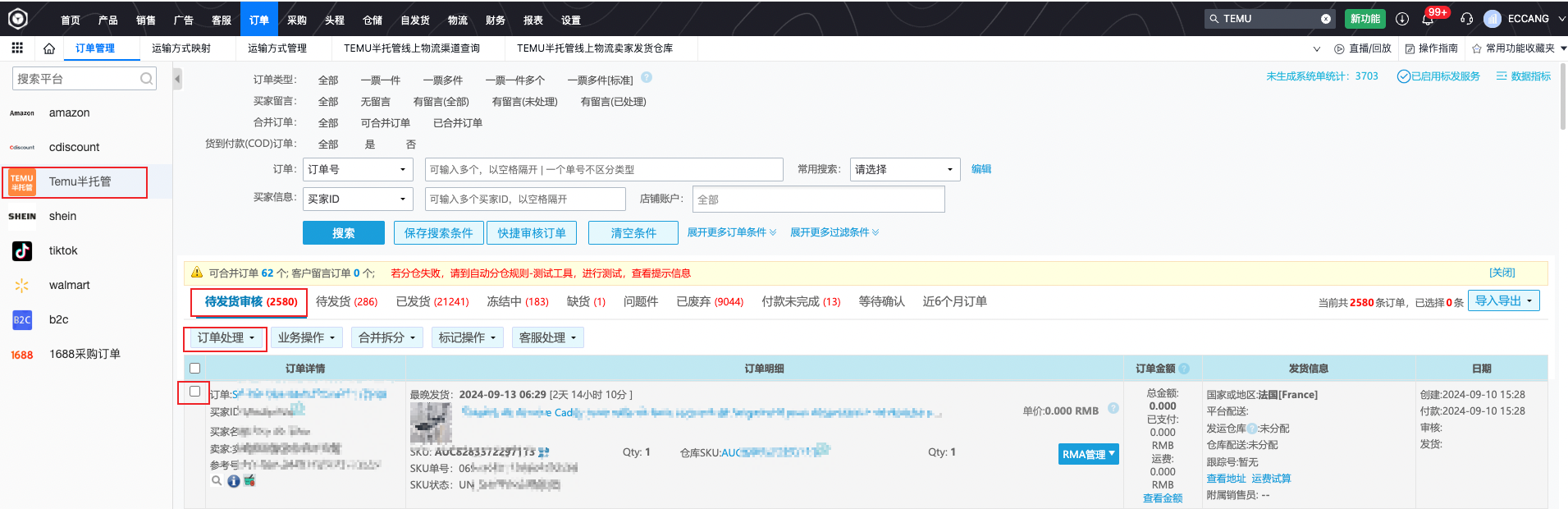Toggle the select-all orders checkbox

(x=194, y=369)
